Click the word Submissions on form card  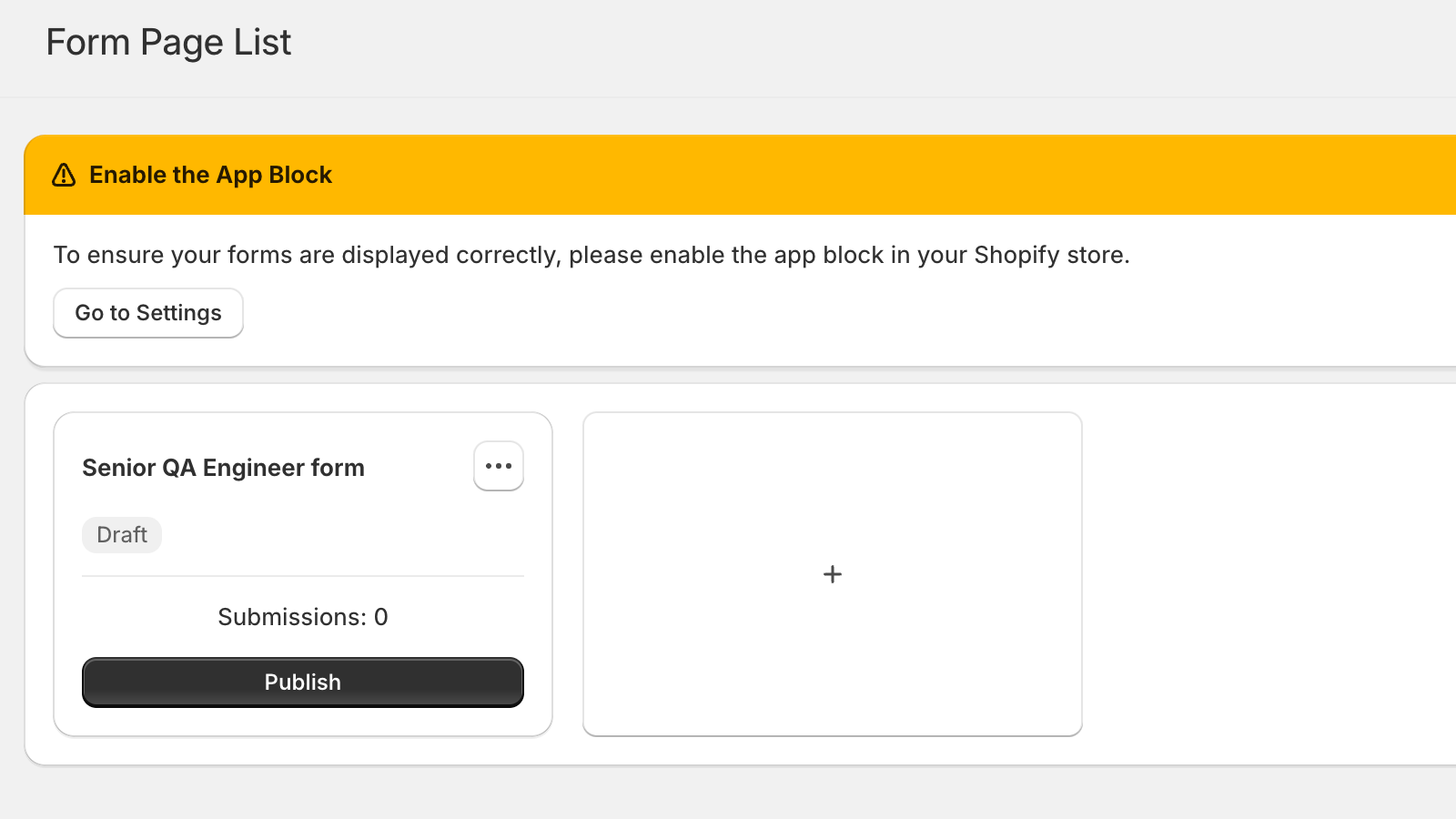coord(291,617)
